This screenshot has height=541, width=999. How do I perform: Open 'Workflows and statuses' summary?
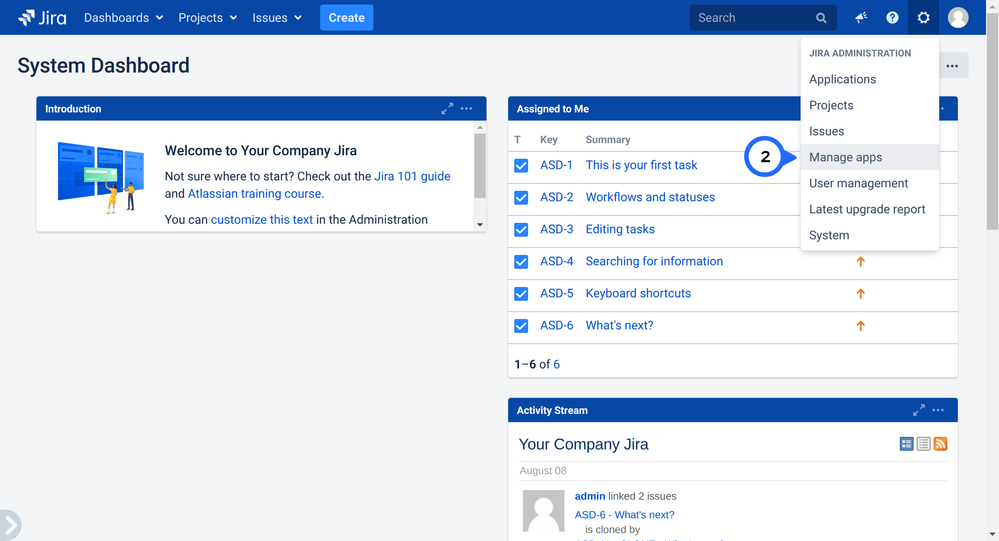point(650,198)
